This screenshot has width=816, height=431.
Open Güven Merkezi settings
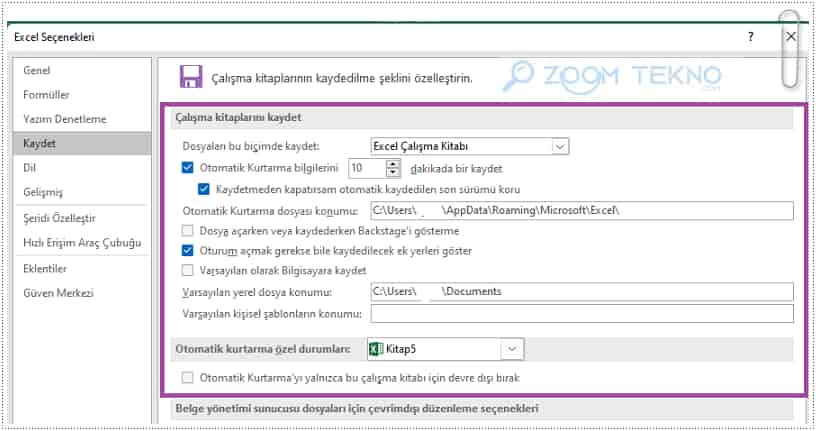point(58,293)
